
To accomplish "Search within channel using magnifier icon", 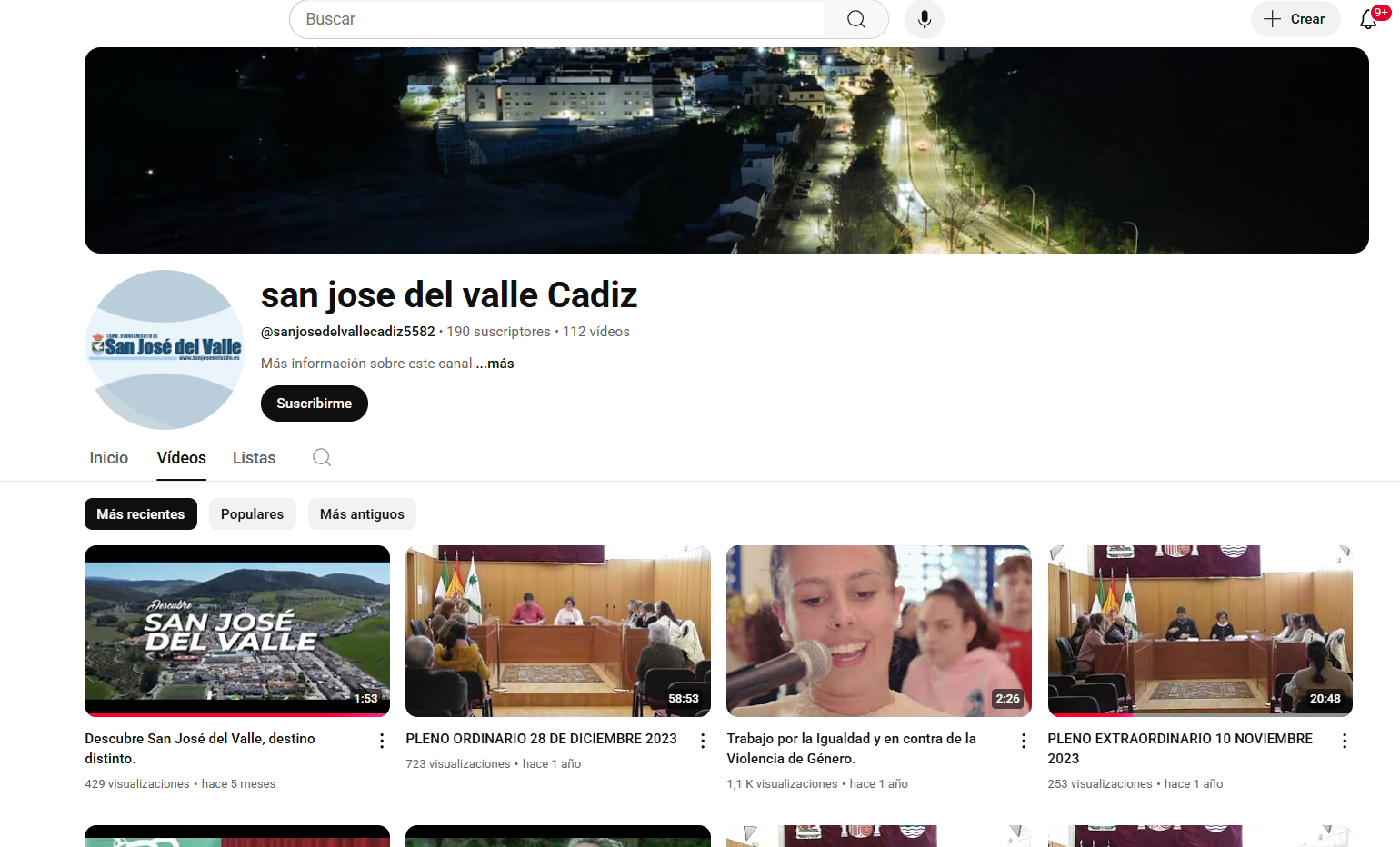I will (x=322, y=457).
